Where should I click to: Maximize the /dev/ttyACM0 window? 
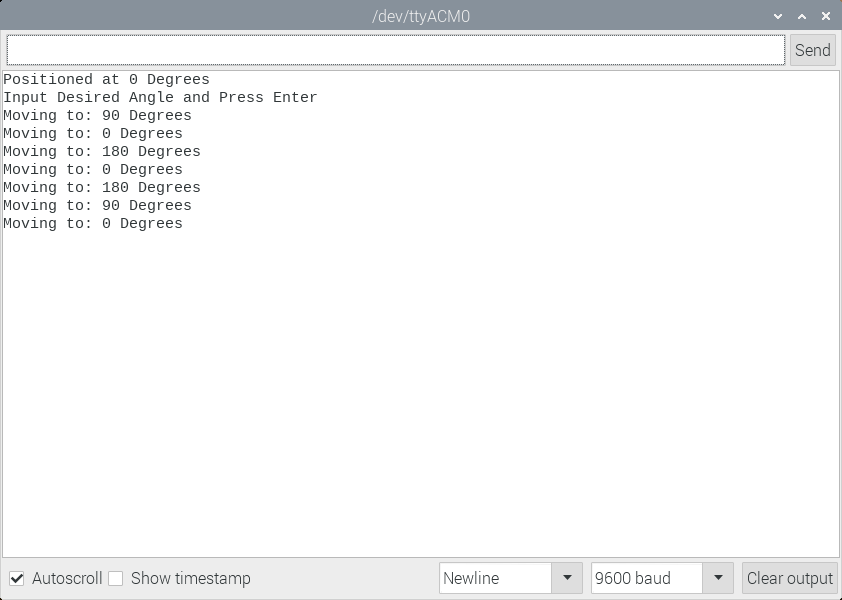(x=802, y=17)
